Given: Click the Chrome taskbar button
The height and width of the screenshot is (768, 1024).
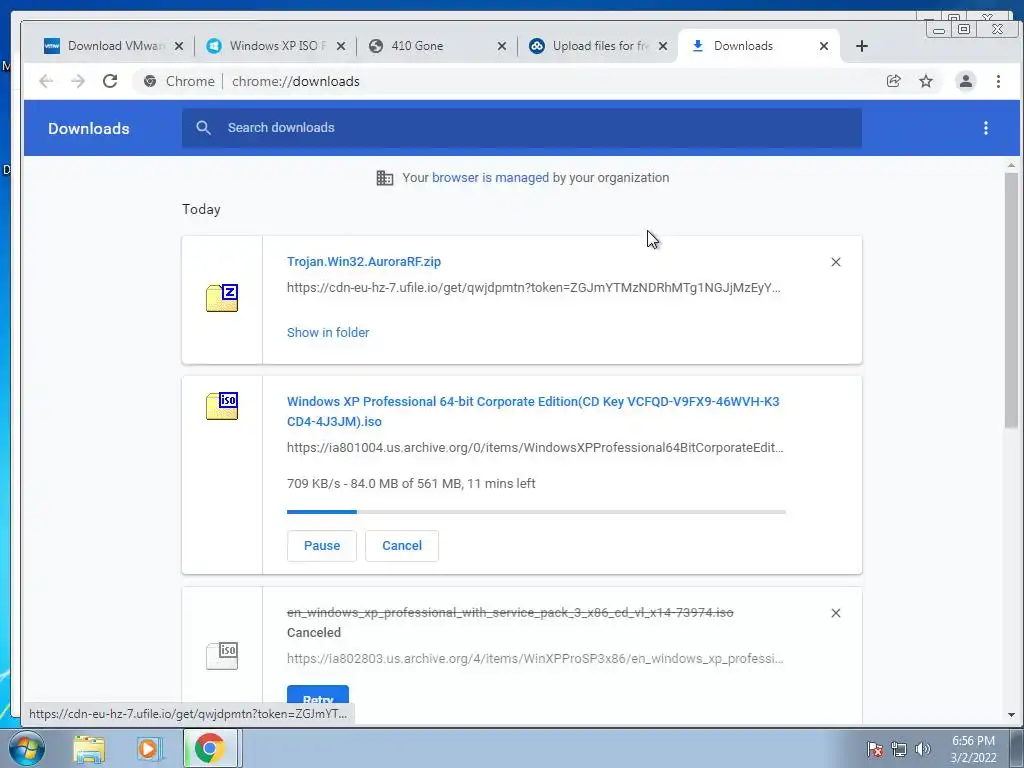Looking at the screenshot, I should point(210,748).
